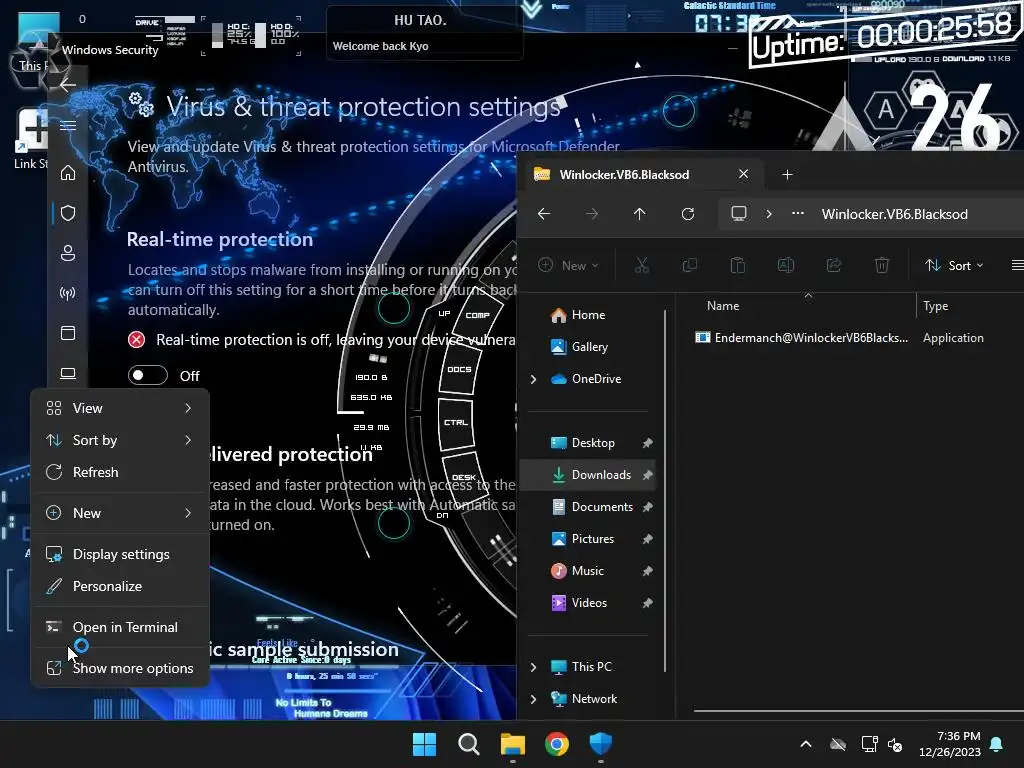The image size is (1024, 768).
Task: Open Device security laptop icon
Action: click(x=68, y=373)
